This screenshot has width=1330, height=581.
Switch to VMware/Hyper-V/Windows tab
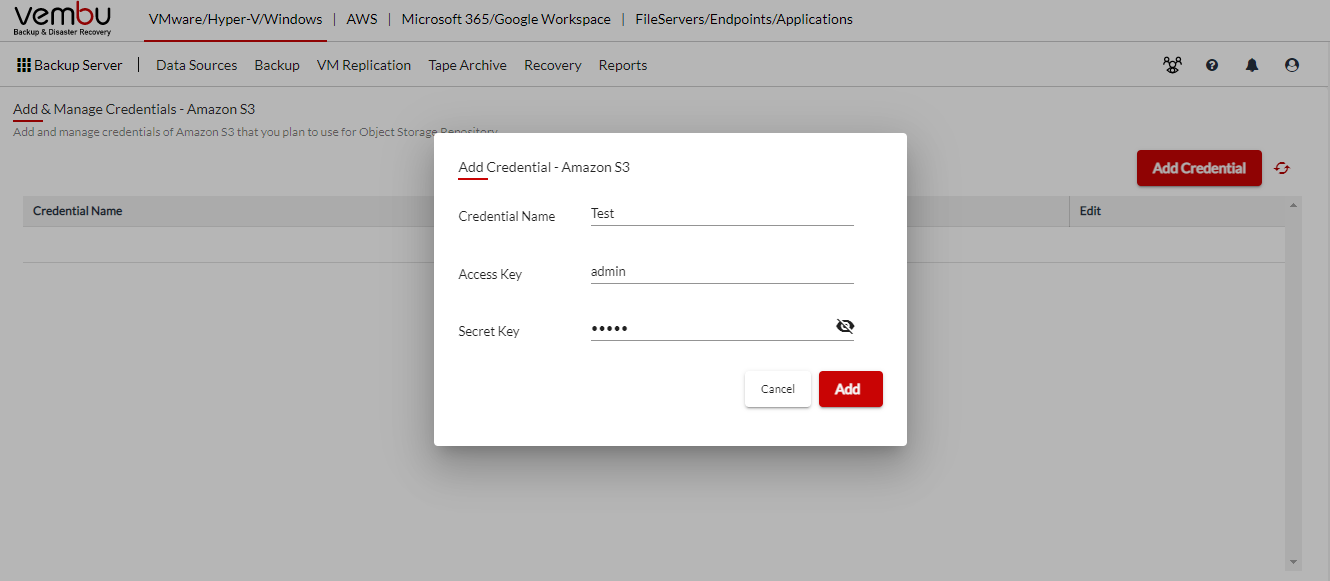[235, 19]
